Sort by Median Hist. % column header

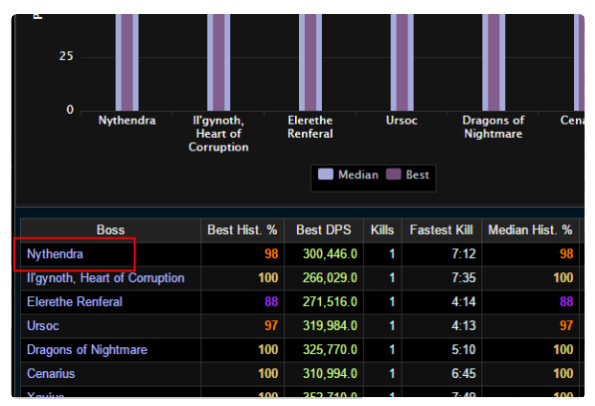point(530,230)
